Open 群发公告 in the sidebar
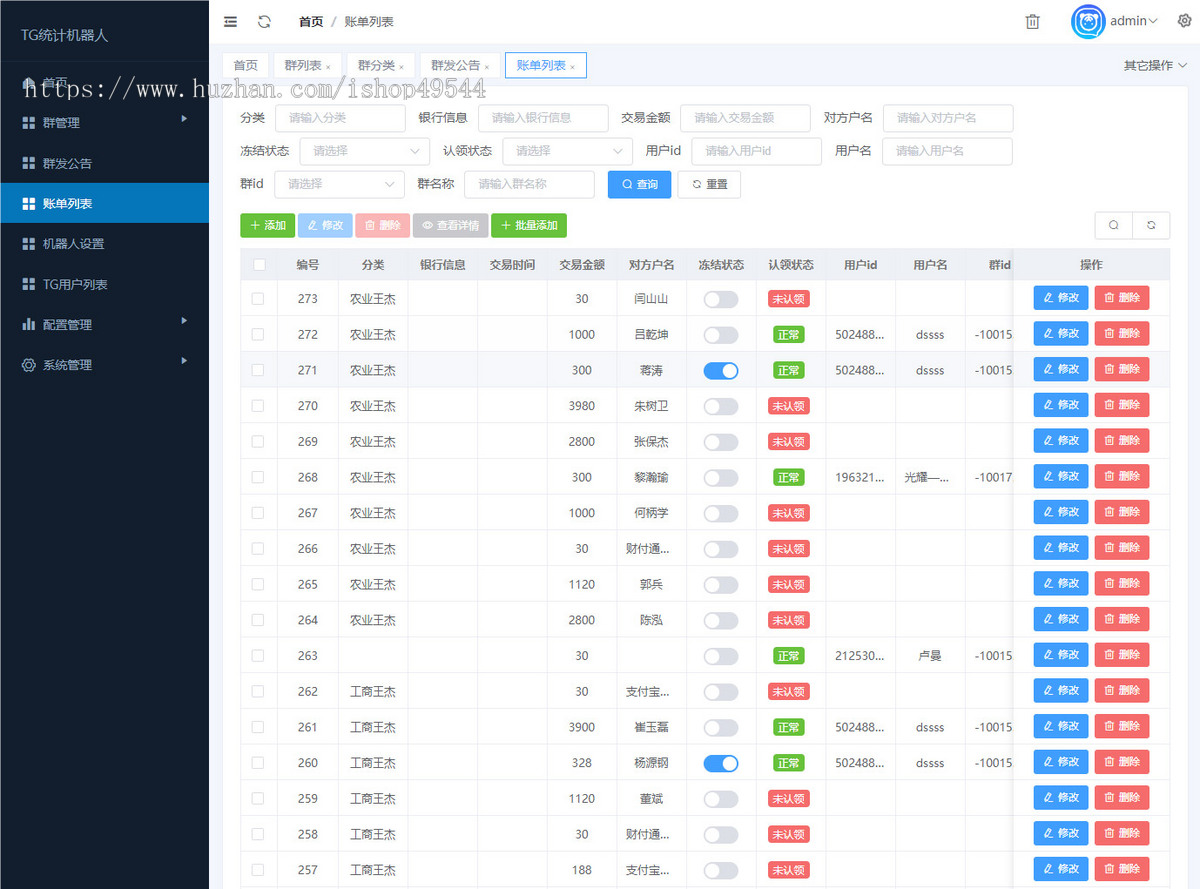The height and width of the screenshot is (889, 1200). 104,163
